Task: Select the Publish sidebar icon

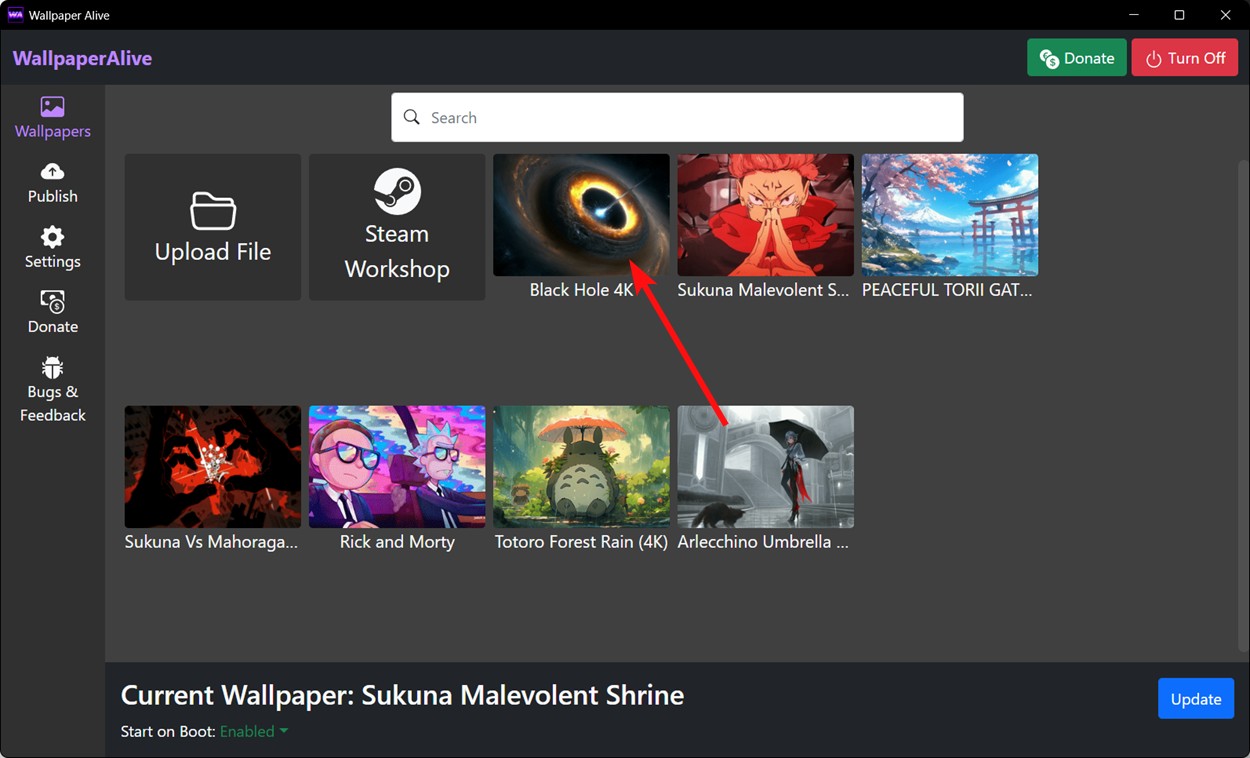Action: [52, 183]
